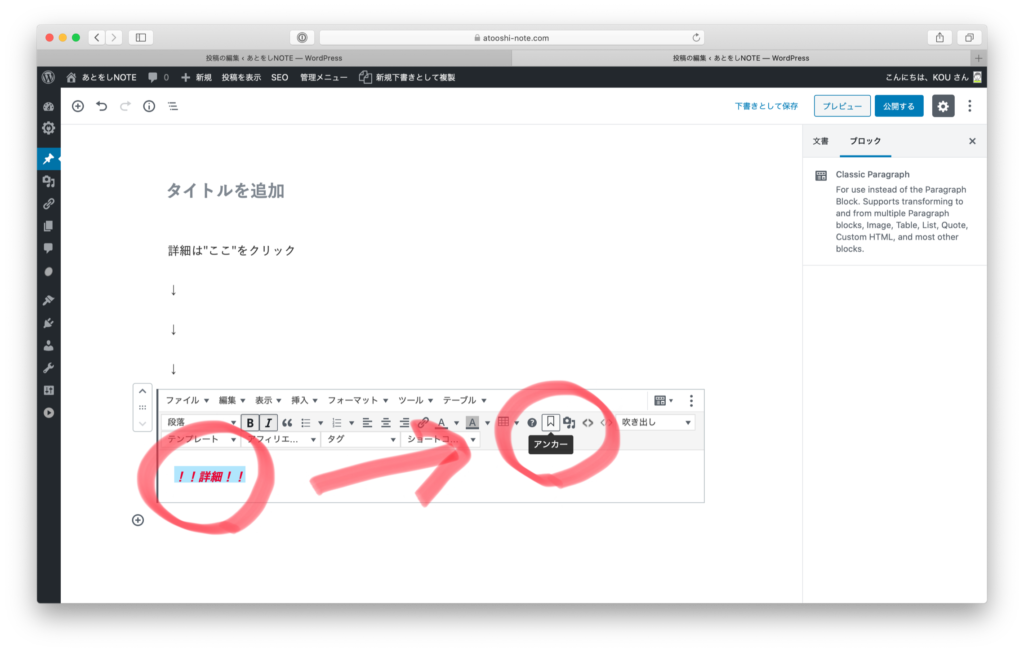Toggle italic formatting button

coord(268,422)
